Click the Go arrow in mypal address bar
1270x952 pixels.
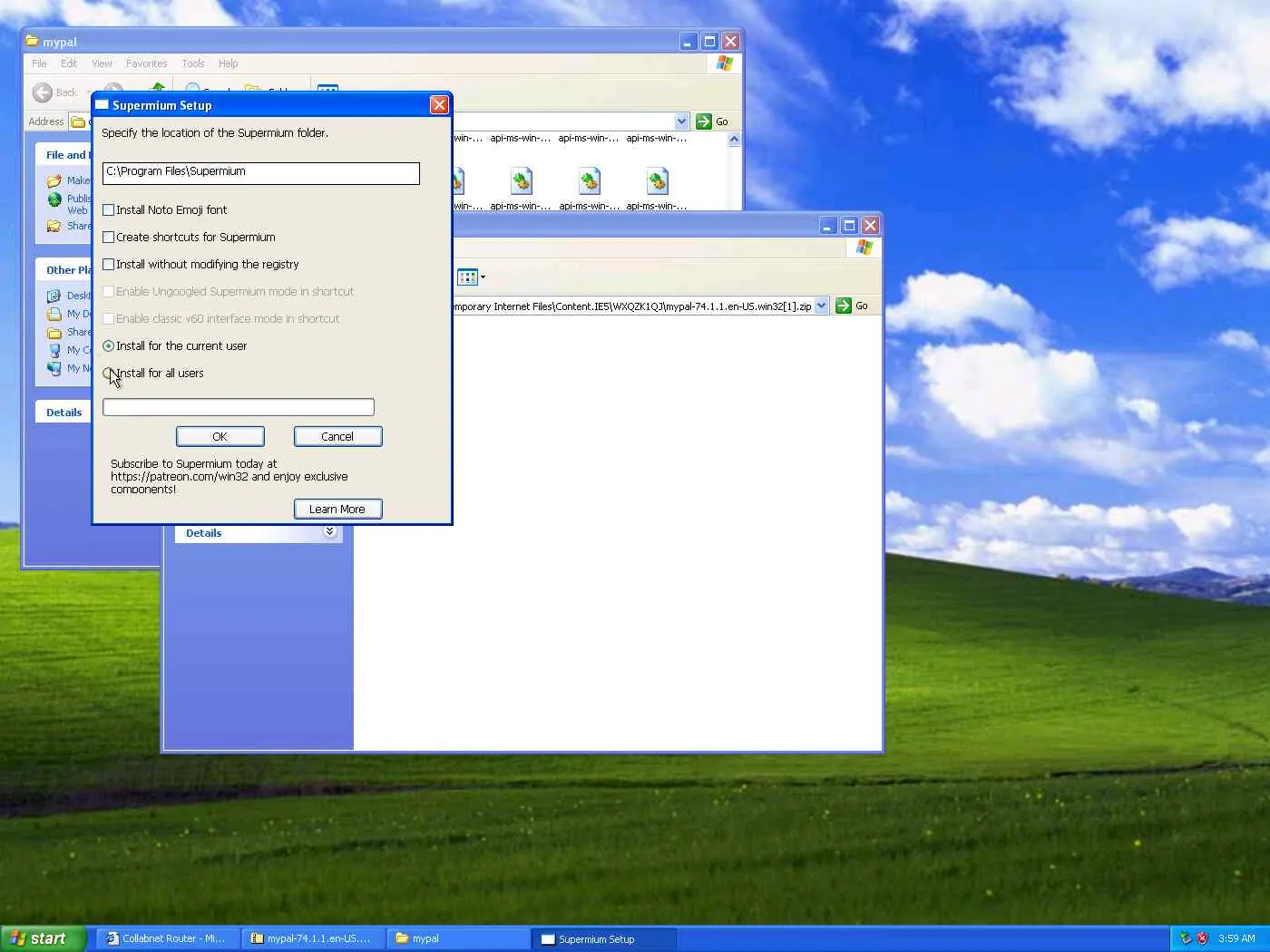(704, 121)
